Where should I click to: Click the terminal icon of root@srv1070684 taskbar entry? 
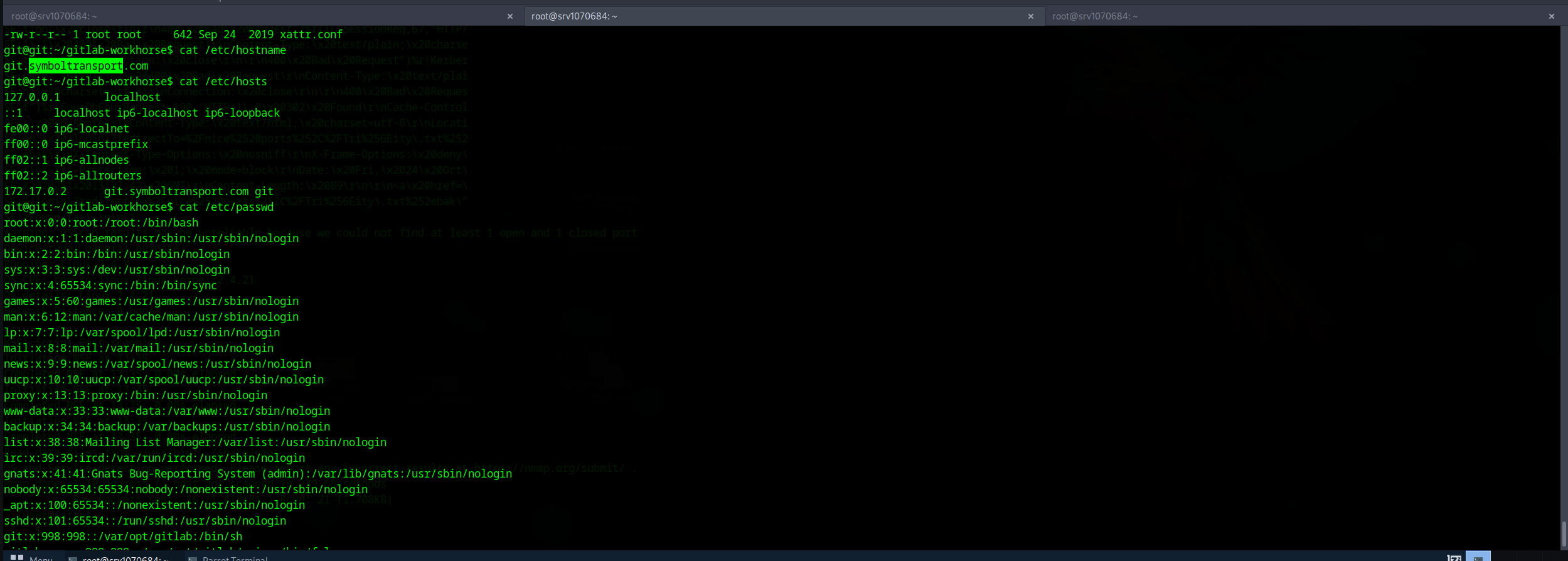coord(73,558)
